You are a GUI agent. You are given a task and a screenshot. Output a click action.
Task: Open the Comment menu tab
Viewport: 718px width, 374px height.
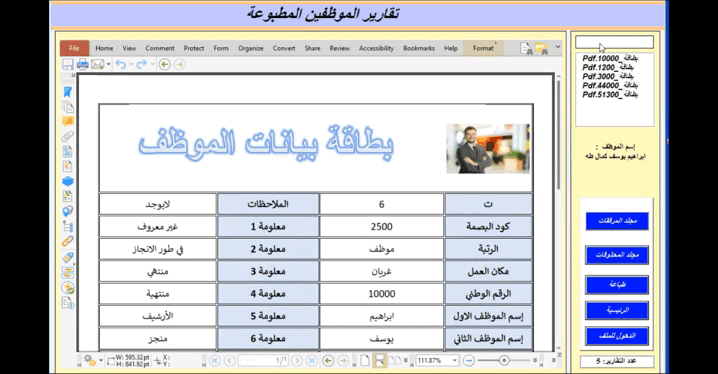[160, 48]
